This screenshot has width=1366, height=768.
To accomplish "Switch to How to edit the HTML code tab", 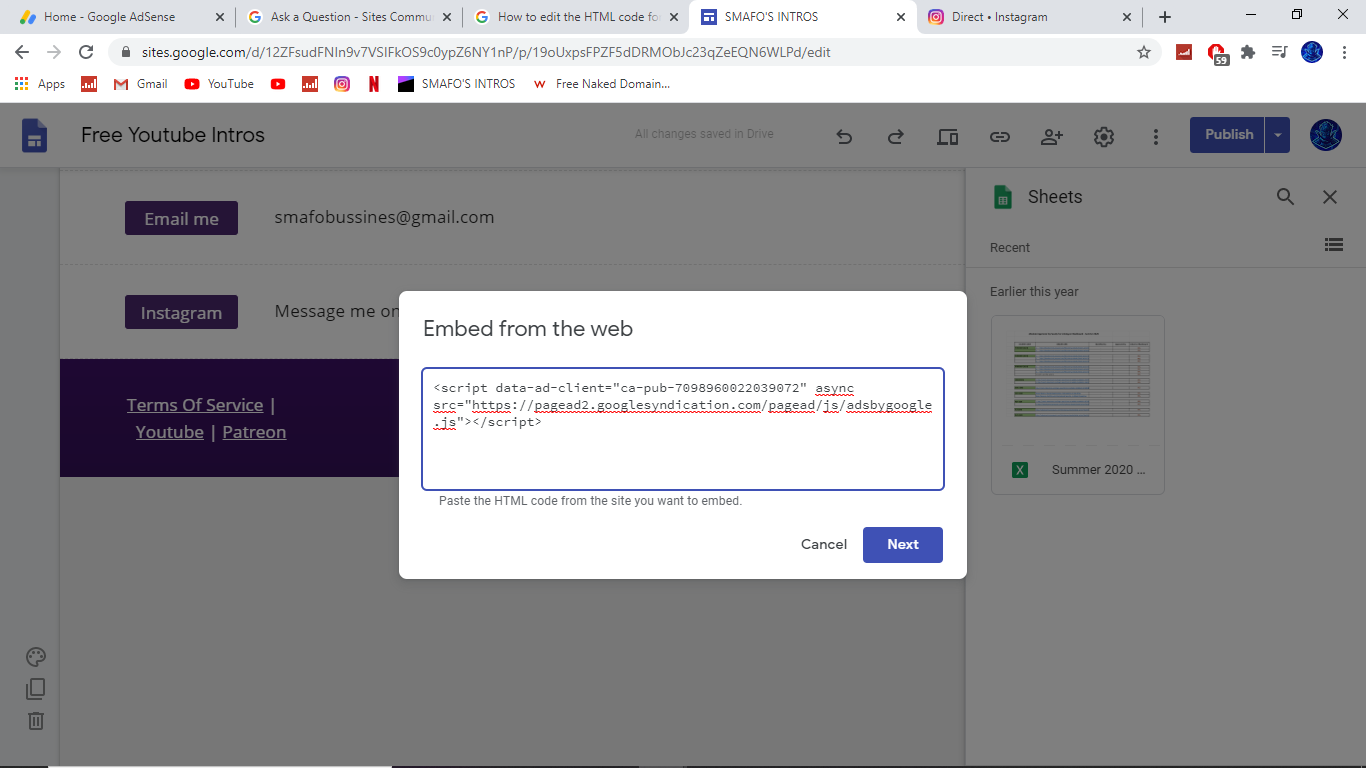I will coord(577,17).
